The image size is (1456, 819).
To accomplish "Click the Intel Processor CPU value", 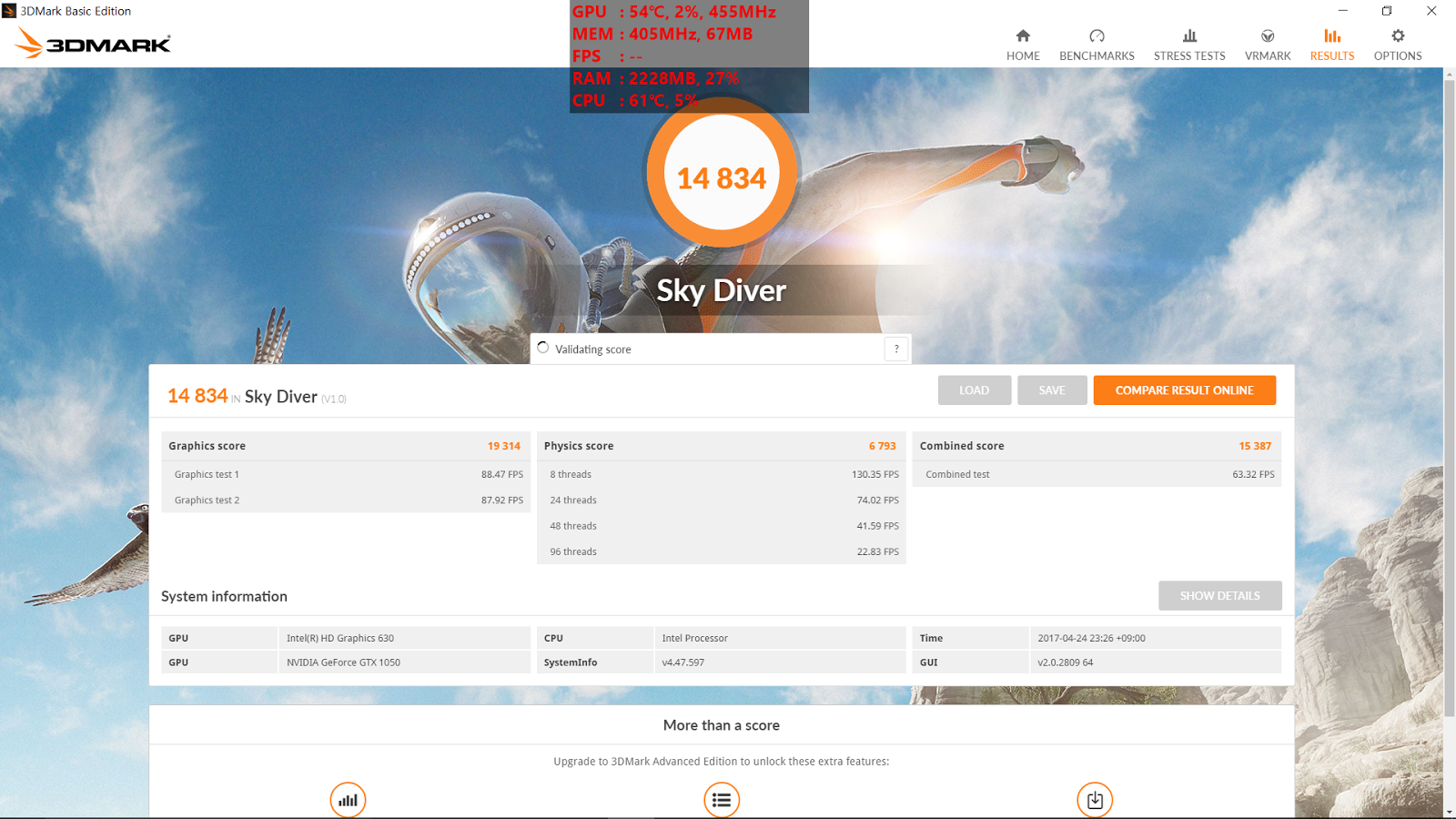I will (695, 638).
